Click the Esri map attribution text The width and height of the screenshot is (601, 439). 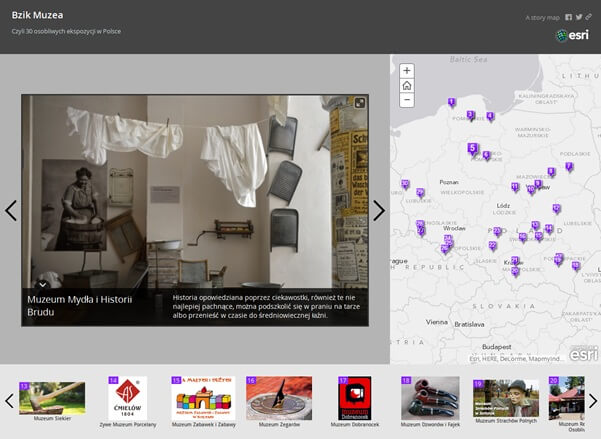[517, 359]
